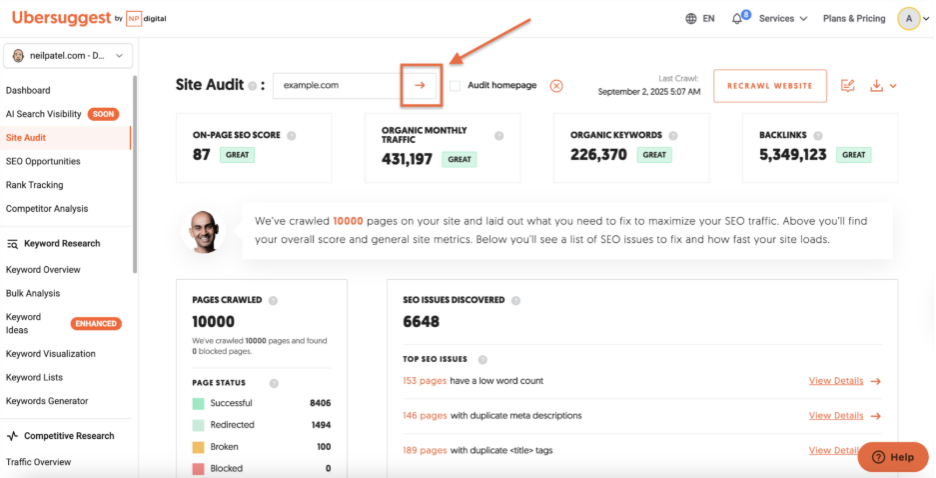Viewport: 936px width, 478px height.
Task: Click the ENHANCED badge
Action: point(96,323)
